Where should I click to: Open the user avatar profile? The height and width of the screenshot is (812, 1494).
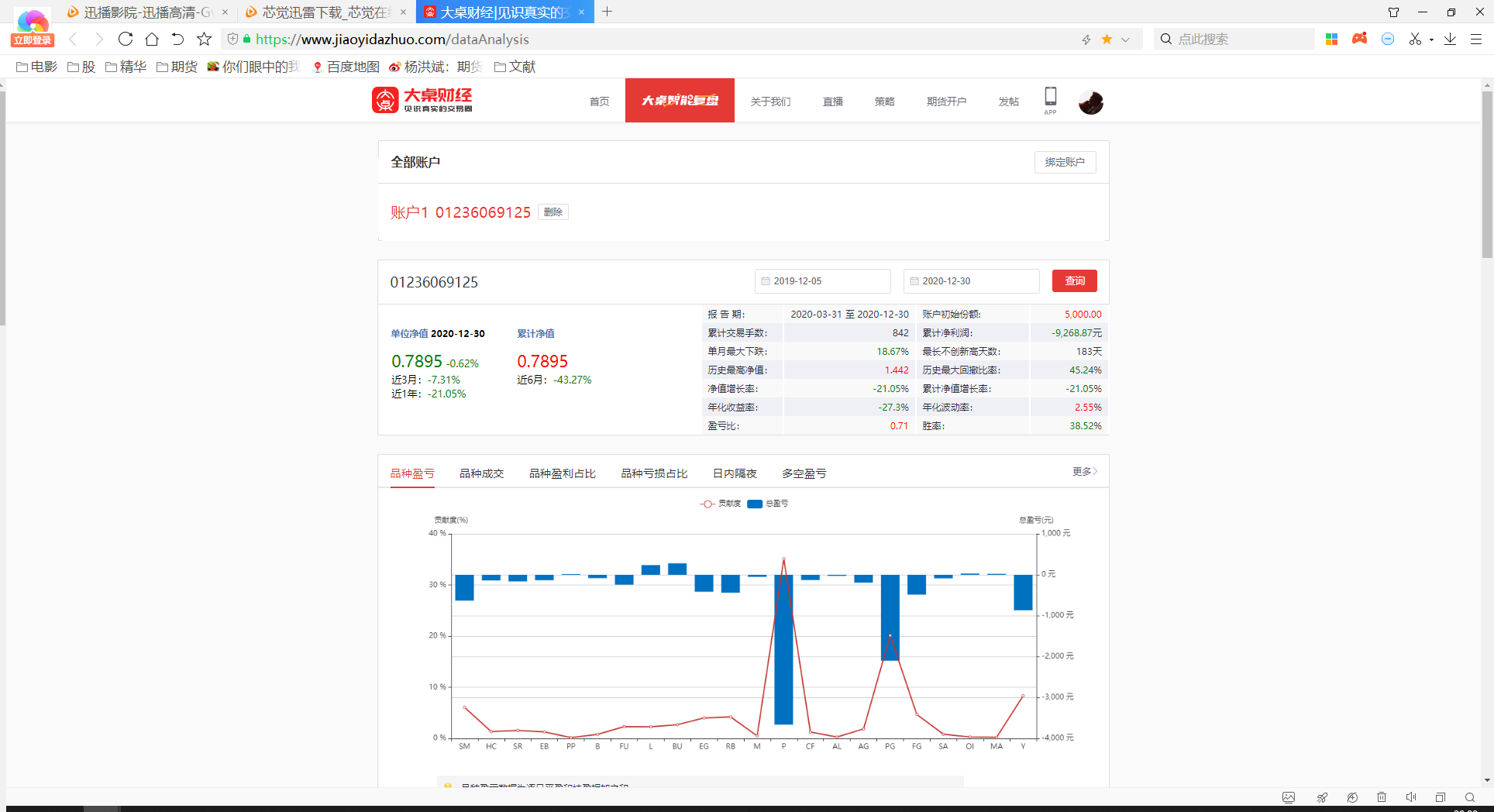(x=1090, y=102)
